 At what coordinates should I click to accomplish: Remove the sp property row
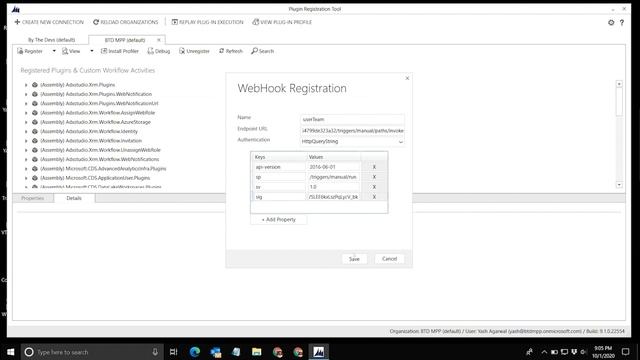pos(374,177)
